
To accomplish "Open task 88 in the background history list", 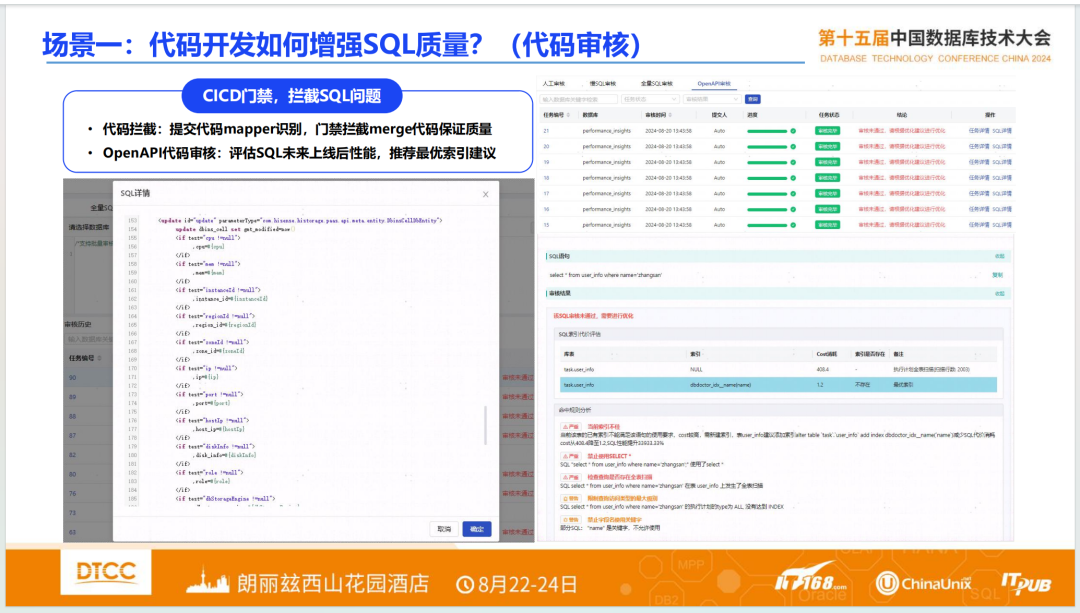I will 72,417.
